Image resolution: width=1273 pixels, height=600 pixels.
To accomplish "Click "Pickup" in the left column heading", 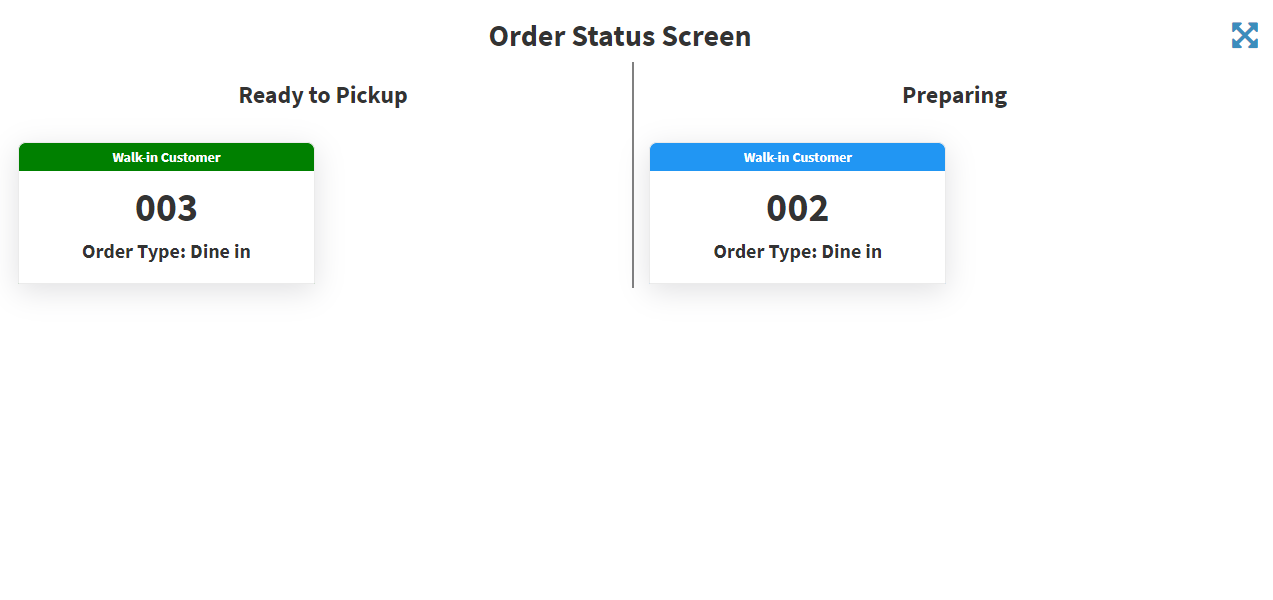I will 371,96.
